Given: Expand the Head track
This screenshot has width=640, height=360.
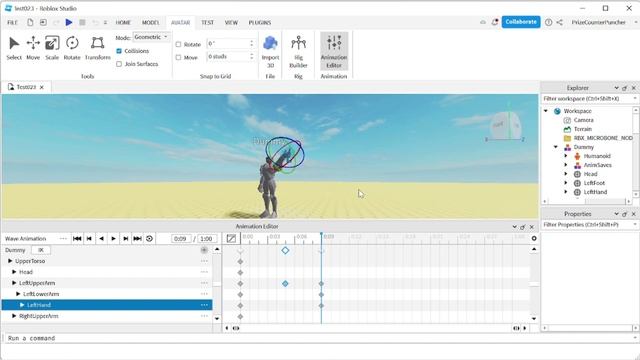Looking at the screenshot, I should pos(14,272).
